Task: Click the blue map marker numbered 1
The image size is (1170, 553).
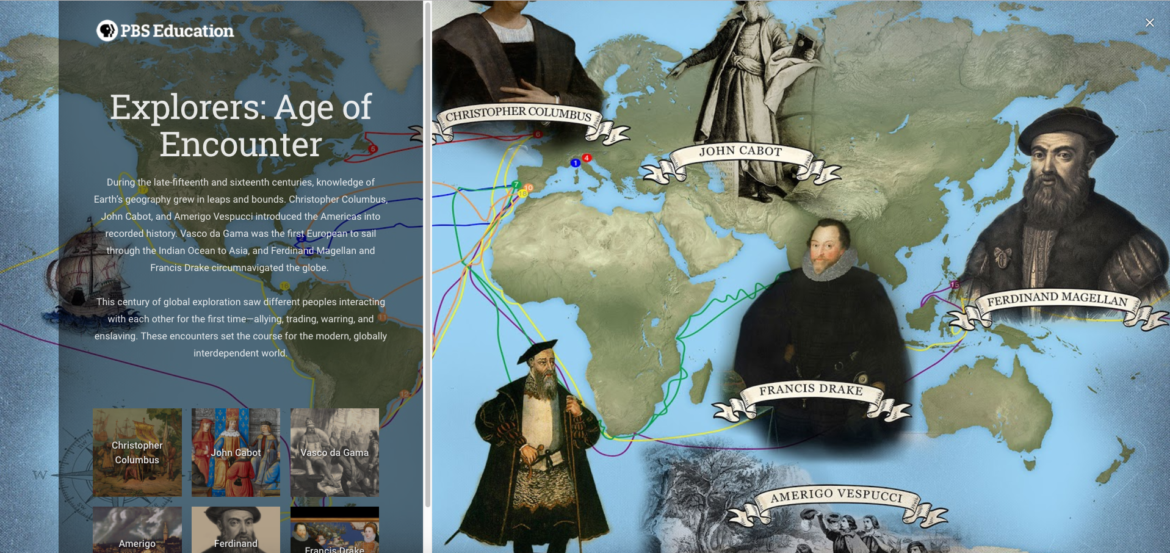Action: pyautogui.click(x=575, y=163)
